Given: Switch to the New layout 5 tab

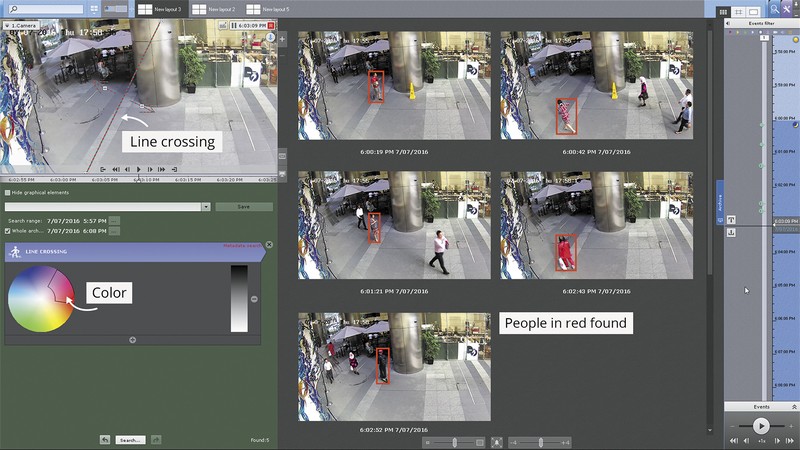Looking at the screenshot, I should (x=267, y=9).
